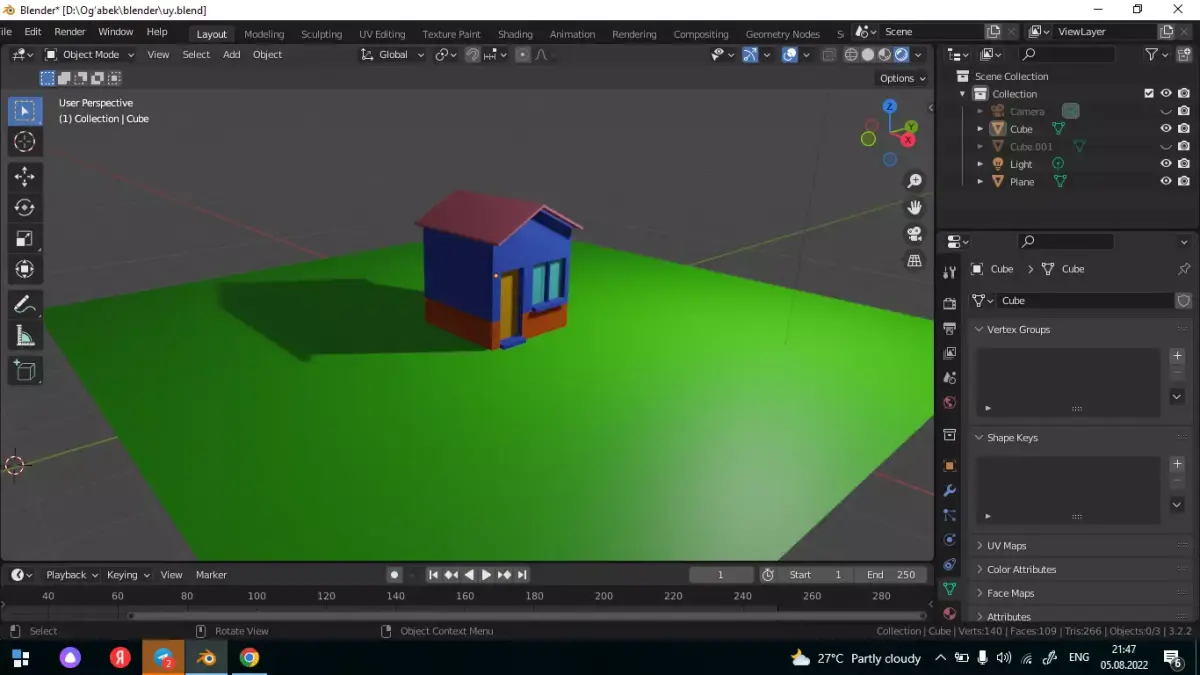Select the Select Box tool

point(25,111)
